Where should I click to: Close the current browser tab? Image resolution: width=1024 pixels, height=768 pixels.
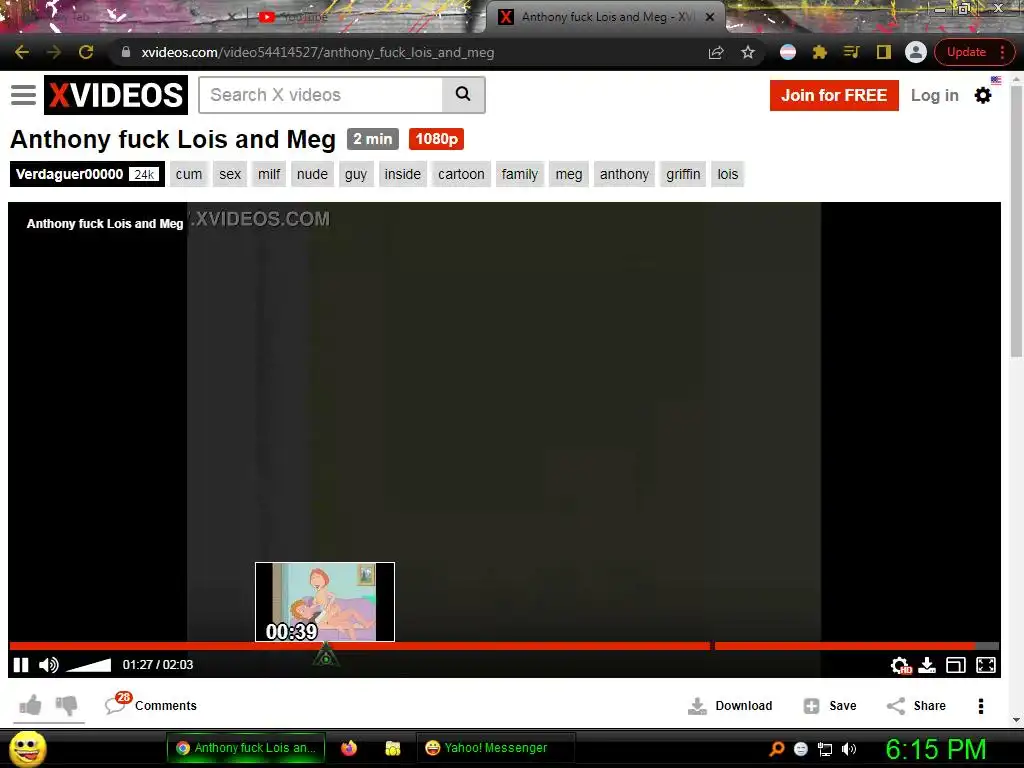(x=710, y=17)
